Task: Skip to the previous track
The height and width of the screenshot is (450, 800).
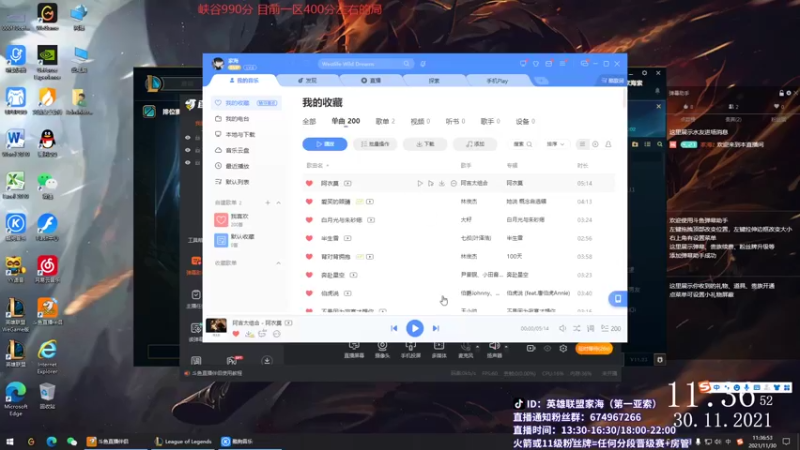Action: (x=394, y=328)
